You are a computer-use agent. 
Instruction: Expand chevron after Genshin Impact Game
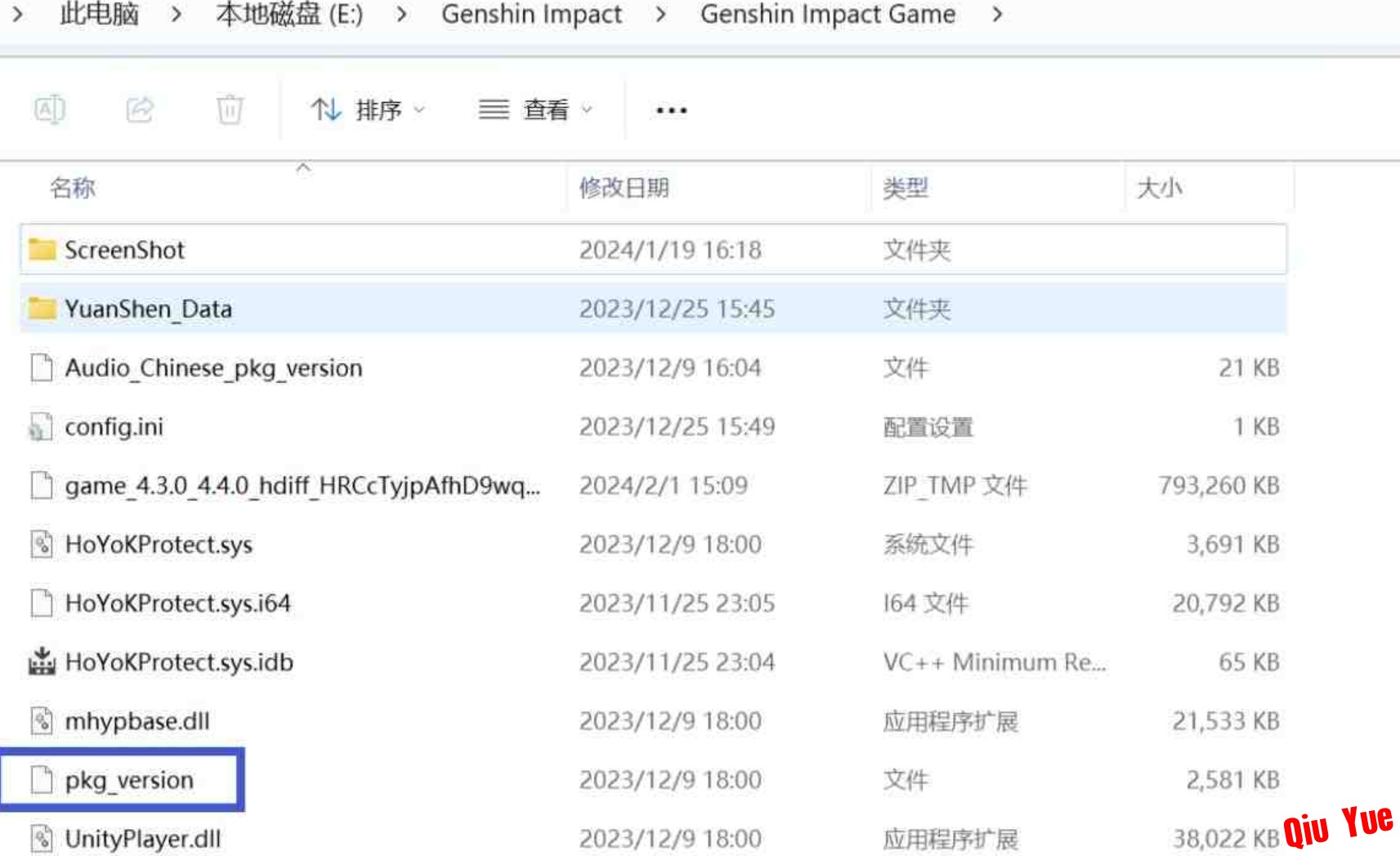click(997, 14)
